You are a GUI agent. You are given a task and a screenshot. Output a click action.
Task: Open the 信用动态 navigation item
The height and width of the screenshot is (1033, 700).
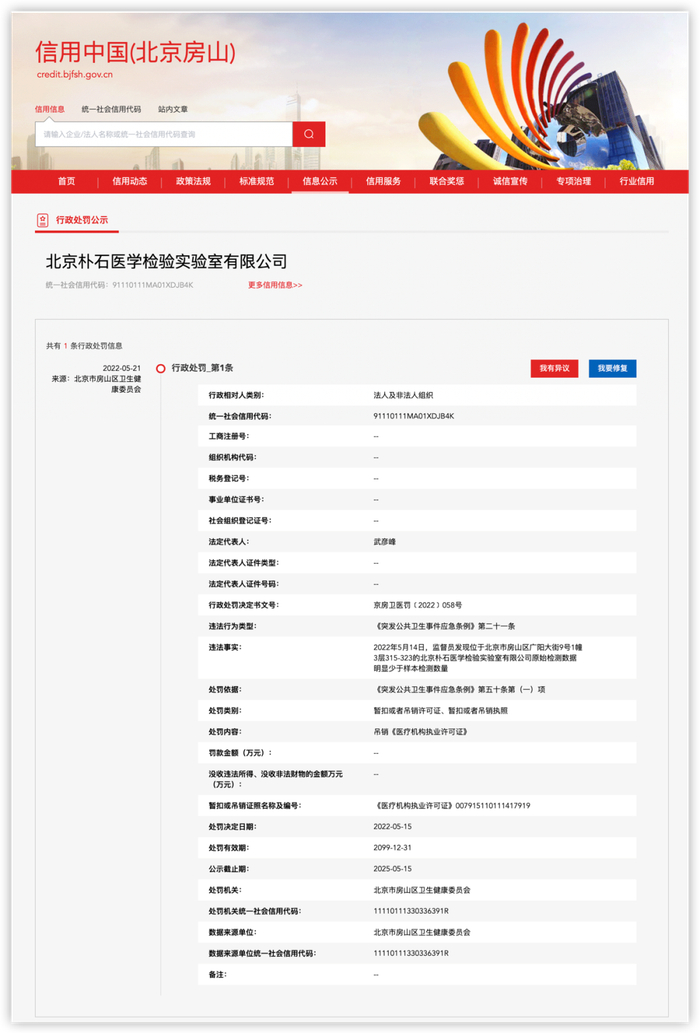click(x=130, y=181)
